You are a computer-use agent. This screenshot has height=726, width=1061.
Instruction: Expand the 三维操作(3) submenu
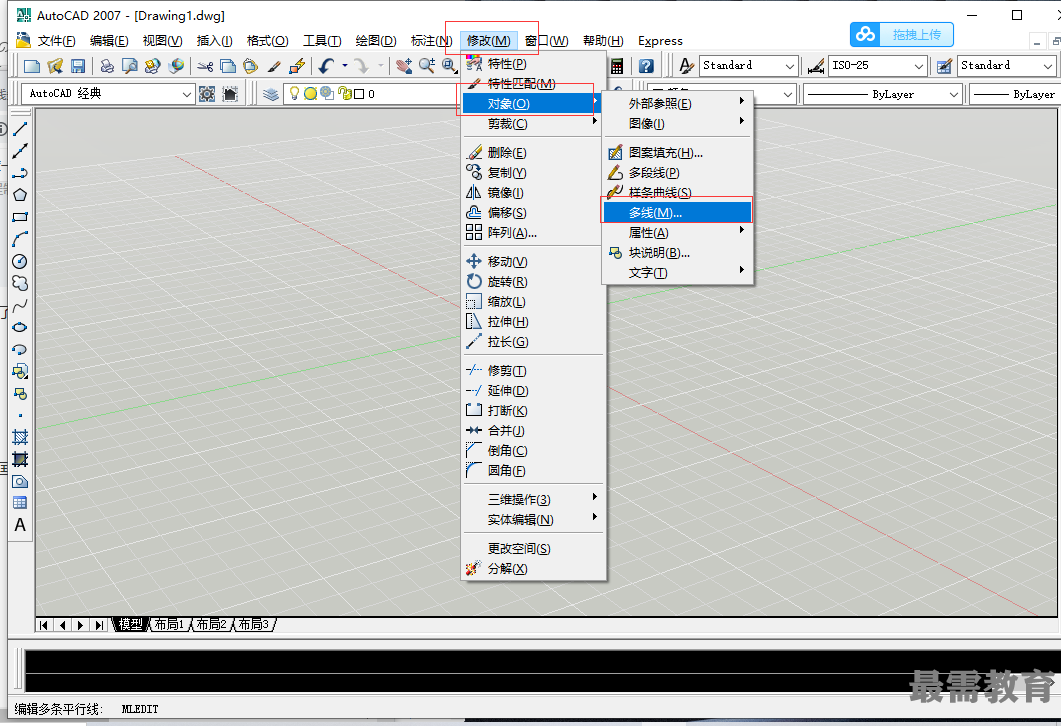click(x=530, y=499)
